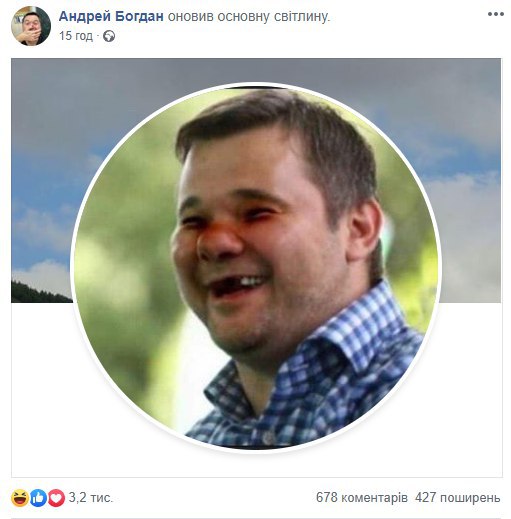Click 'оновив основну світлину' post text
Screen dimensions: 511x519
coord(249,16)
